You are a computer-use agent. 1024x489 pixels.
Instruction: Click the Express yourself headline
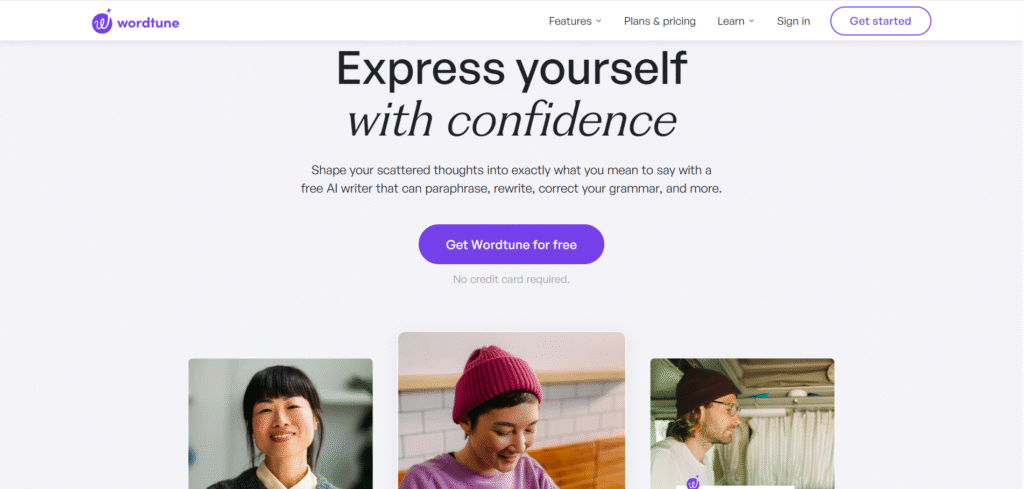pyautogui.click(x=511, y=68)
